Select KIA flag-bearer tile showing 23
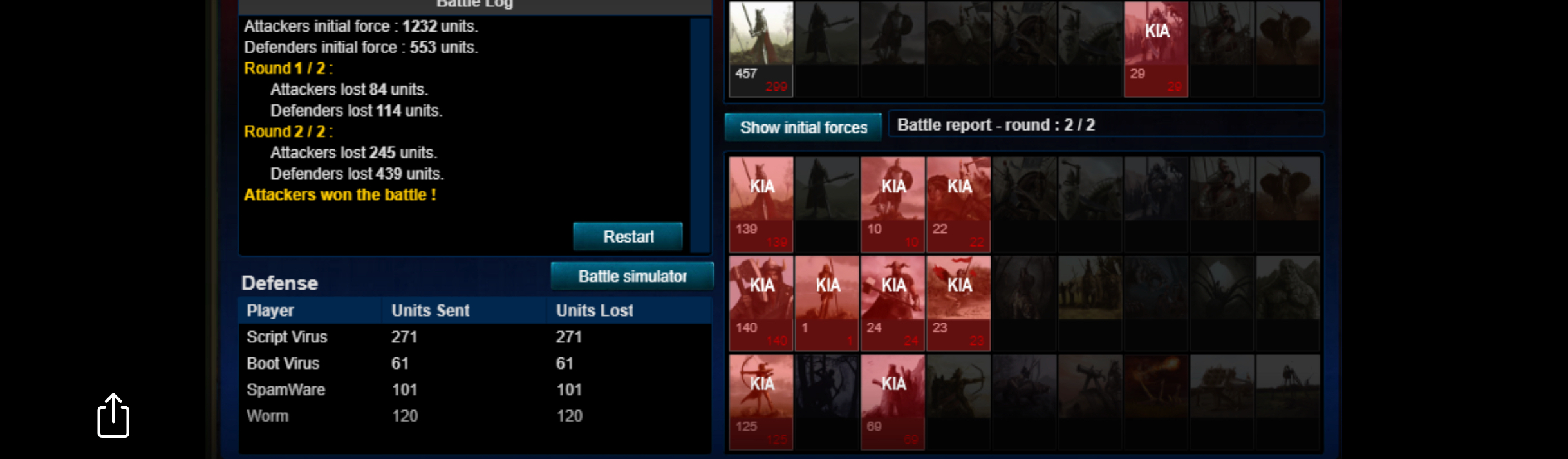Screen dimensions: 1568x459 pyautogui.click(x=958, y=303)
